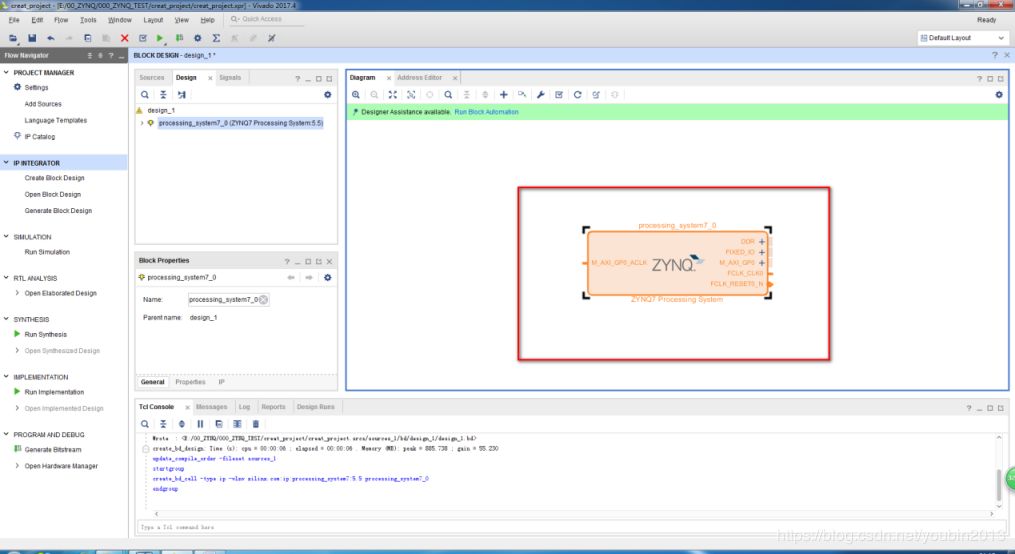Clear the Name field using X icon
This screenshot has width=1015, height=554.
pos(263,300)
